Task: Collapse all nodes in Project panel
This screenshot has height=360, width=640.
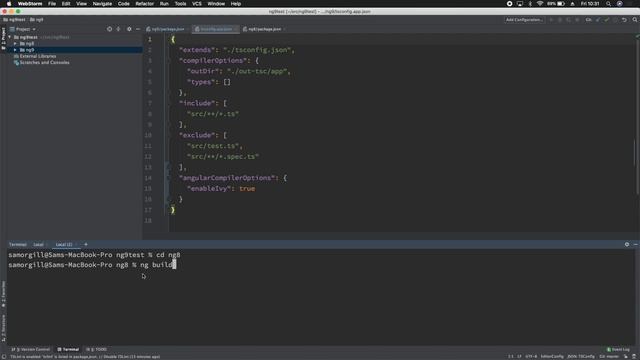Action: pos(118,29)
